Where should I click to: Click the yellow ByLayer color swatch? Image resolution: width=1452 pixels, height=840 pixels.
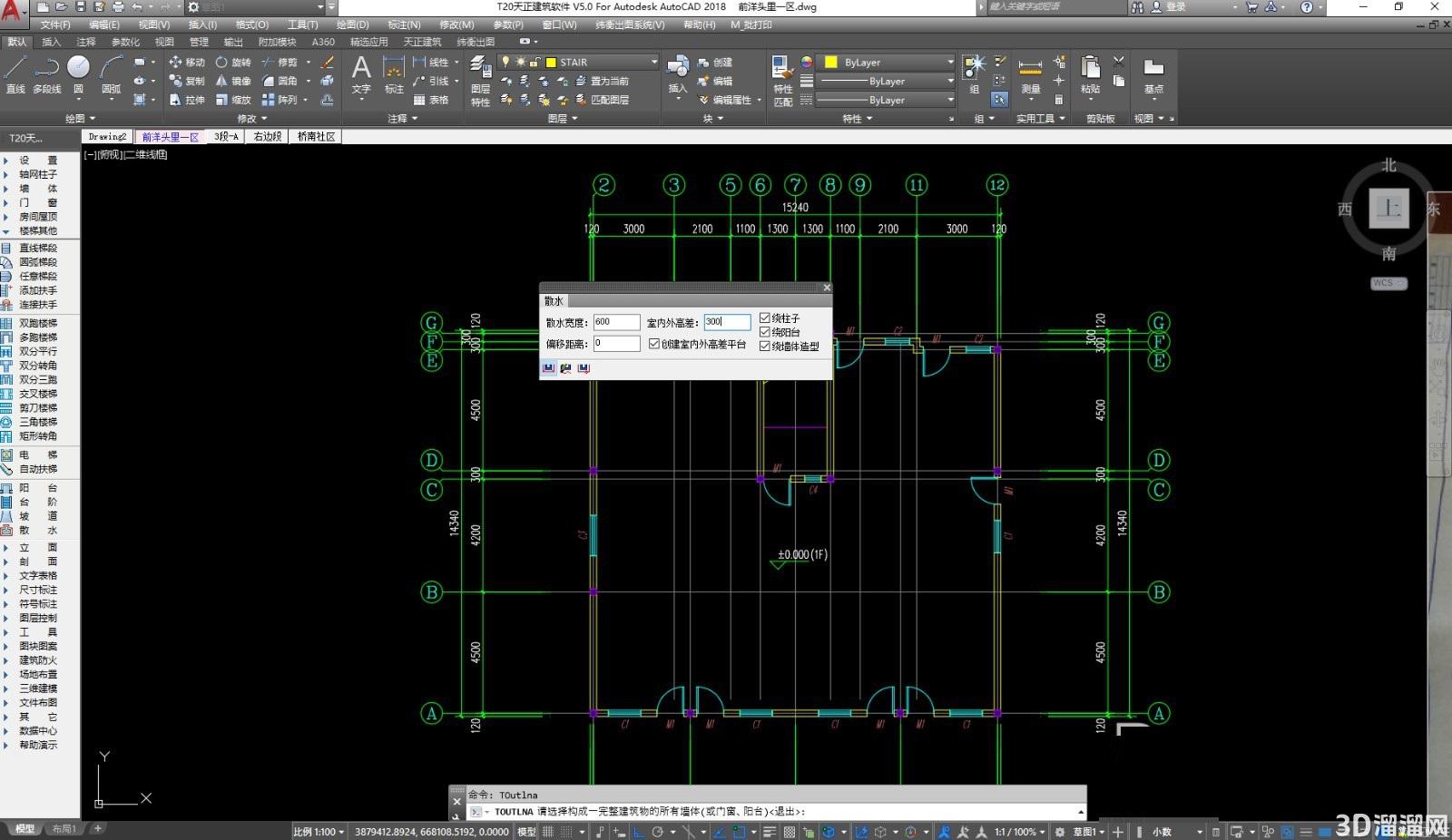pyautogui.click(x=830, y=62)
